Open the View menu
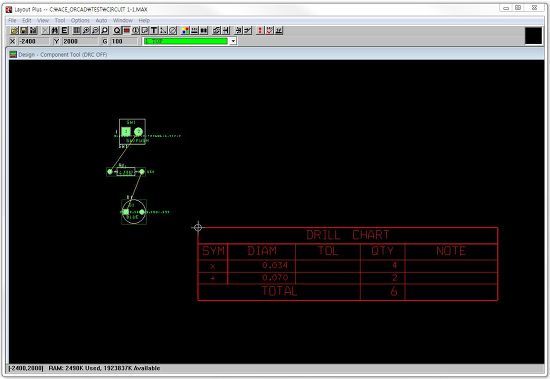Screen dimensions: 550x379 43,20
